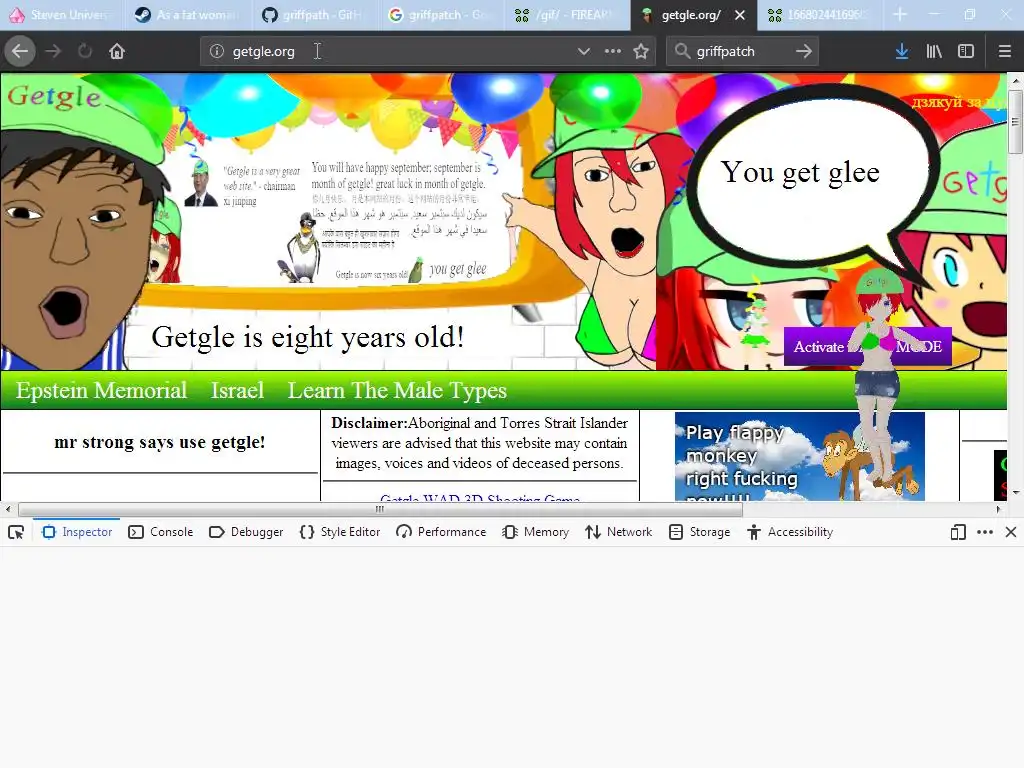The height and width of the screenshot is (768, 1024).
Task: Open the Network devtools tab
Action: [x=619, y=532]
